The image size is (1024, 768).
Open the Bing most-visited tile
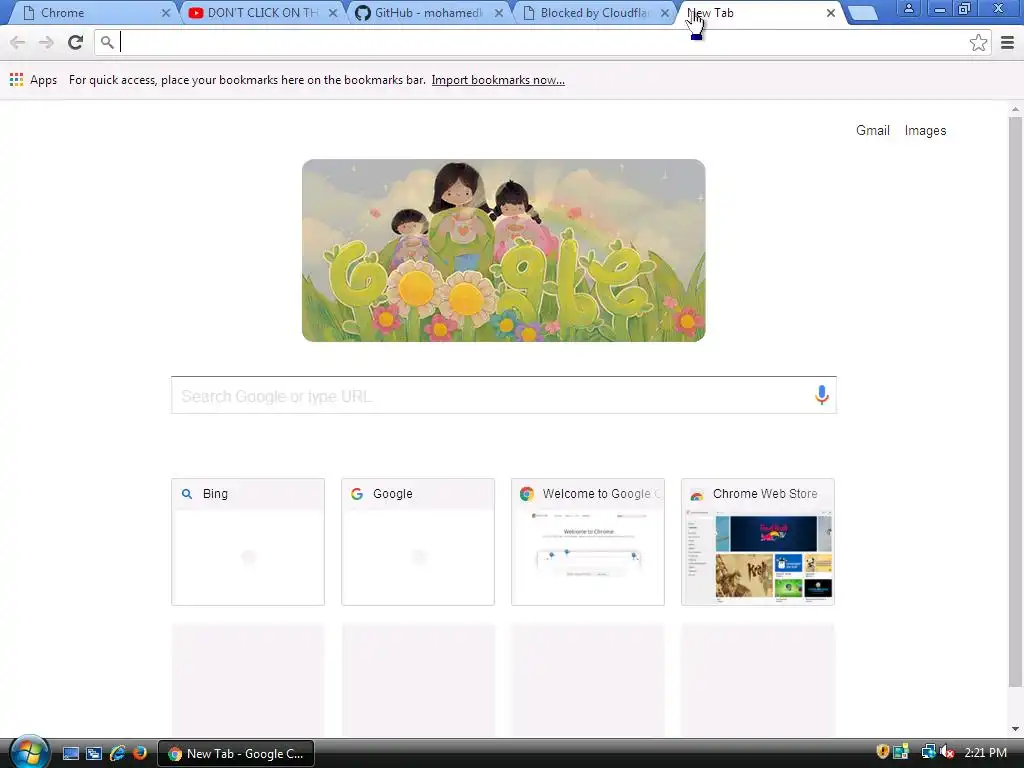pos(248,542)
